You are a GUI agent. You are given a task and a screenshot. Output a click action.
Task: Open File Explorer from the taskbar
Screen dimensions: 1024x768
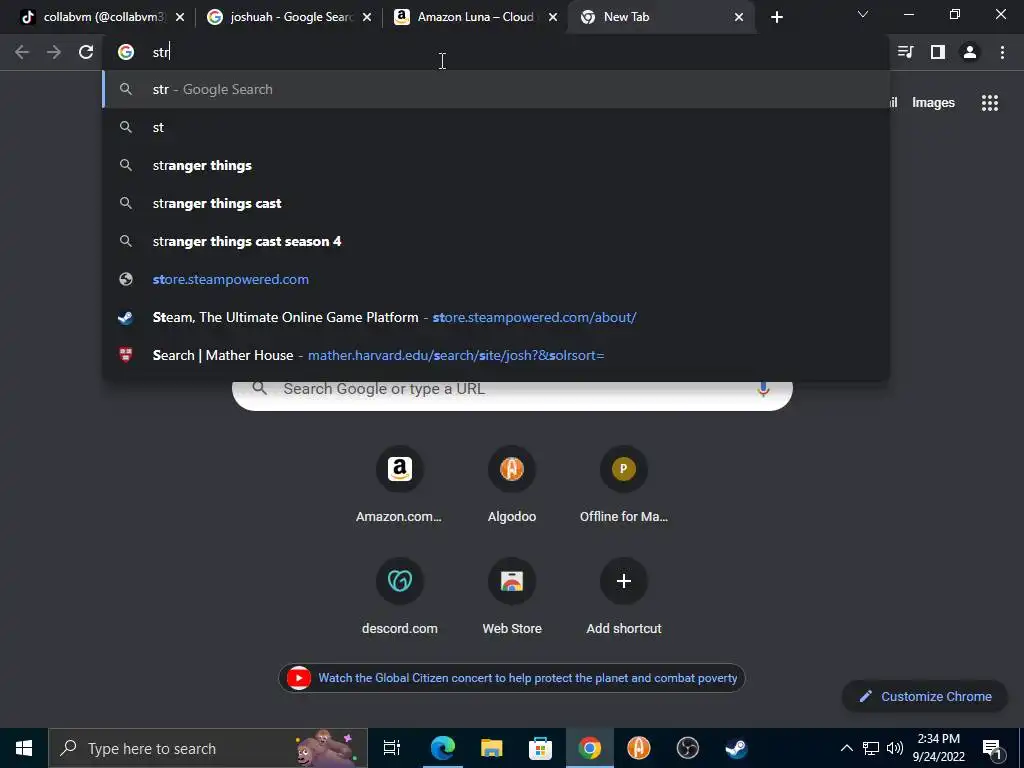tap(491, 748)
